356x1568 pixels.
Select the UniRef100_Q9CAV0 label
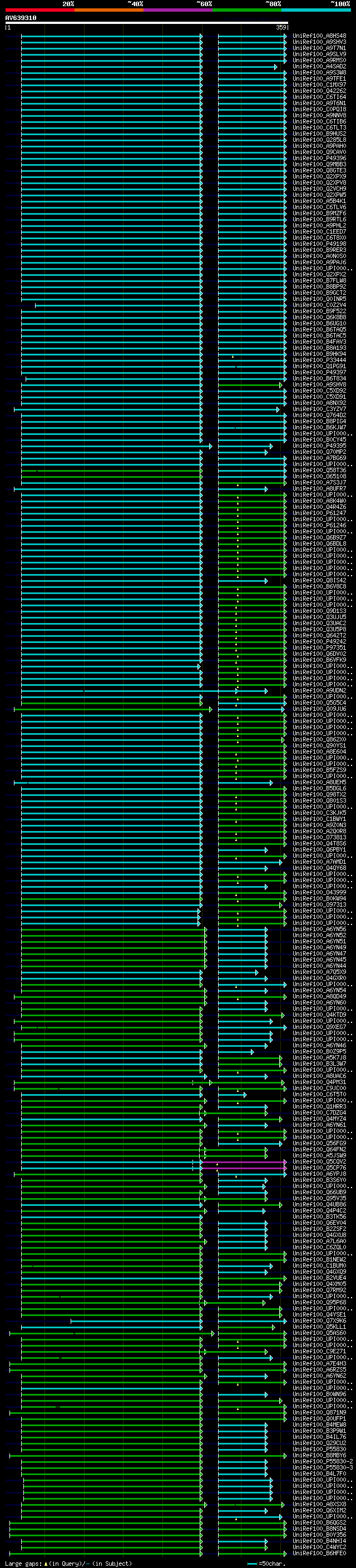pos(319,152)
